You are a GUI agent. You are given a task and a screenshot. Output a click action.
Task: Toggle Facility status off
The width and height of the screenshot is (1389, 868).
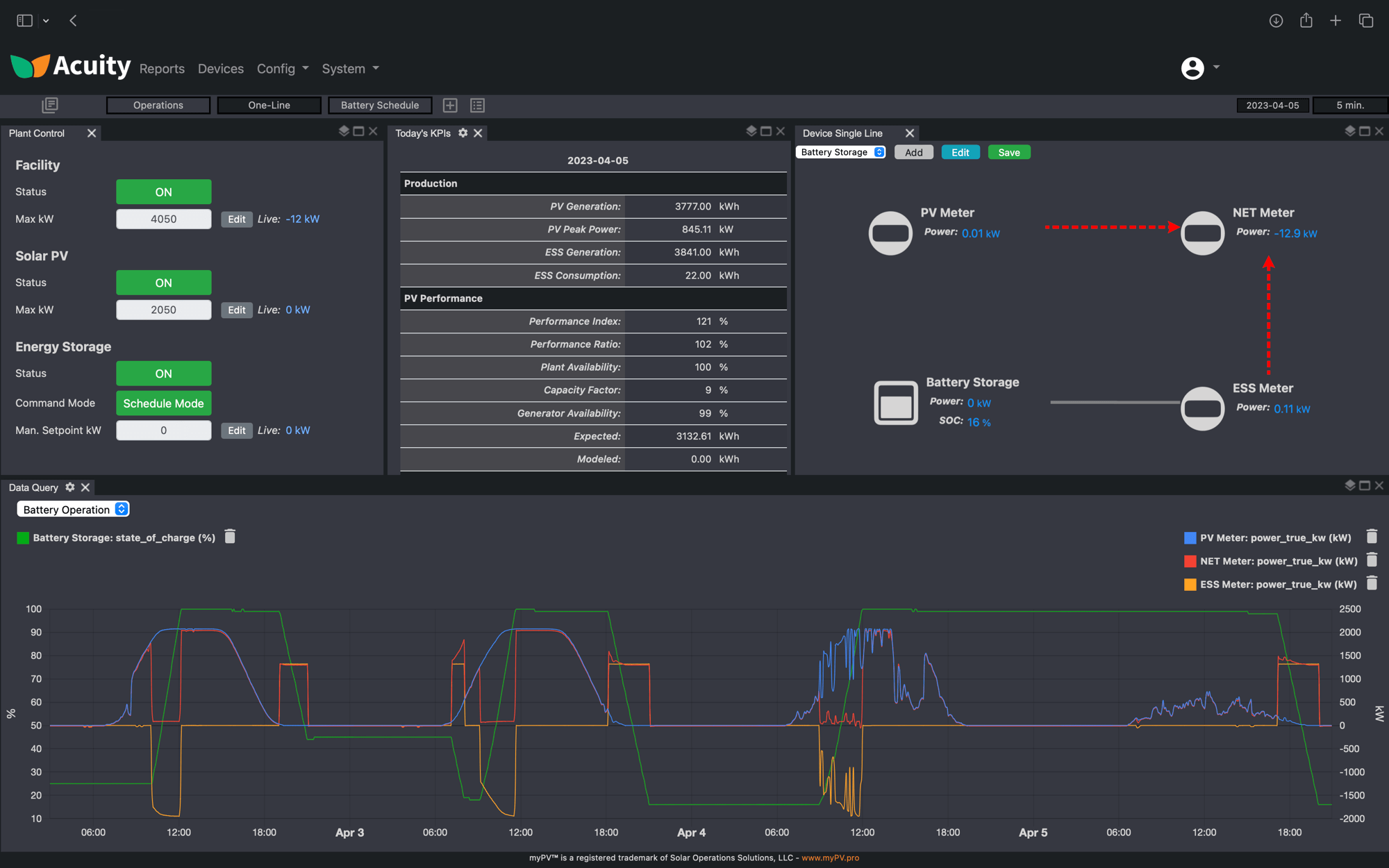coord(163,192)
